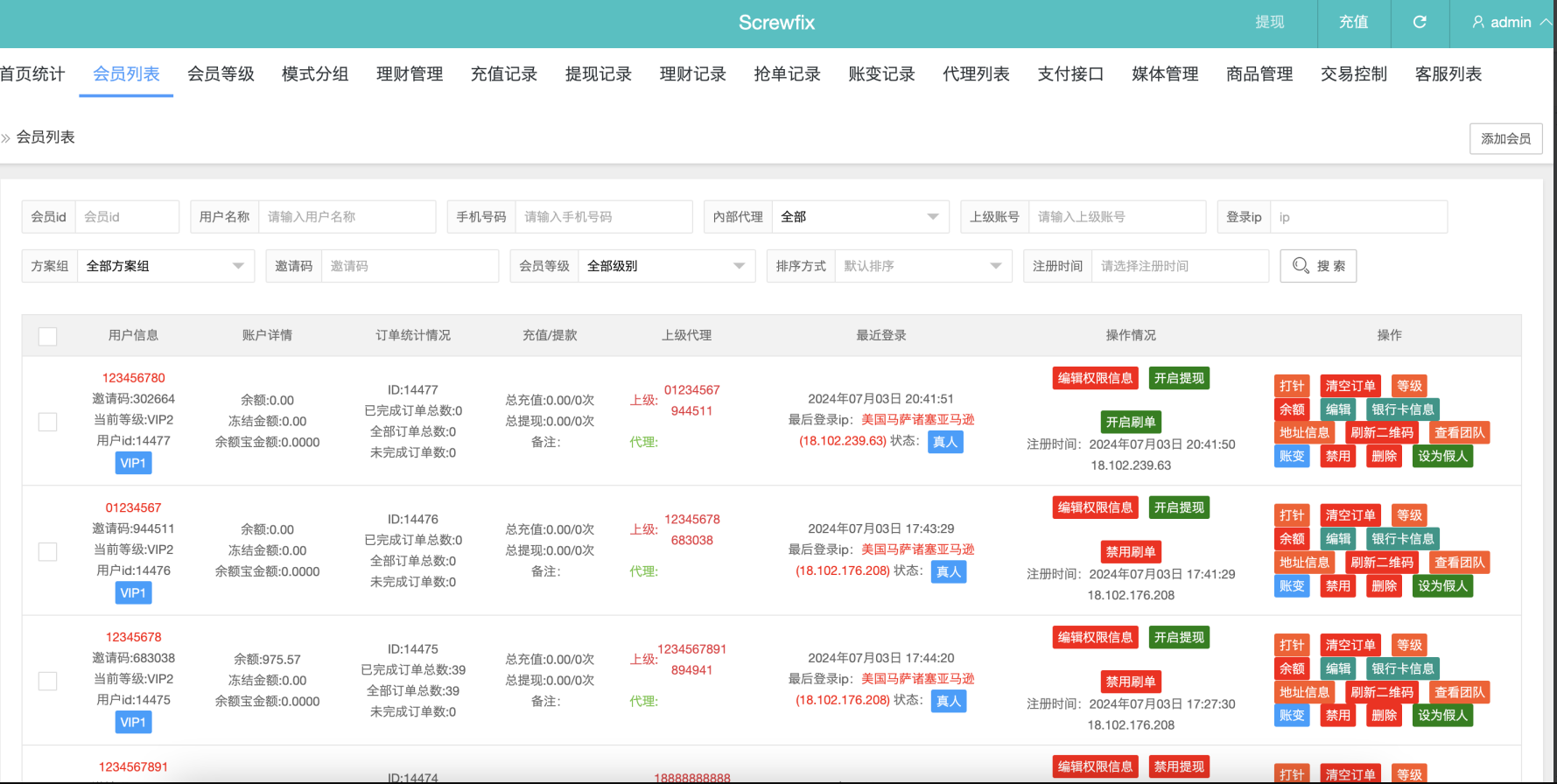The height and width of the screenshot is (784, 1557).
Task: Click username 123456780 in red
Action: [x=134, y=378]
